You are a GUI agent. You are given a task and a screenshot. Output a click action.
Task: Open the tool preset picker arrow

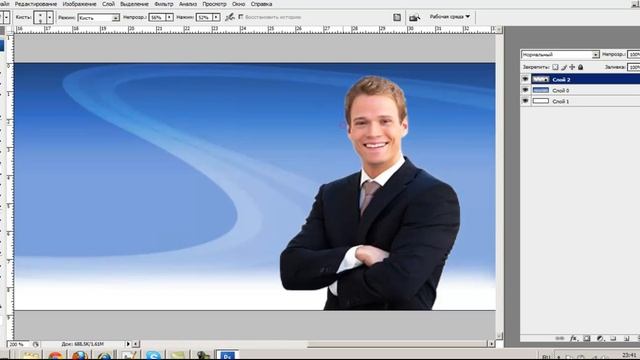tap(7, 18)
